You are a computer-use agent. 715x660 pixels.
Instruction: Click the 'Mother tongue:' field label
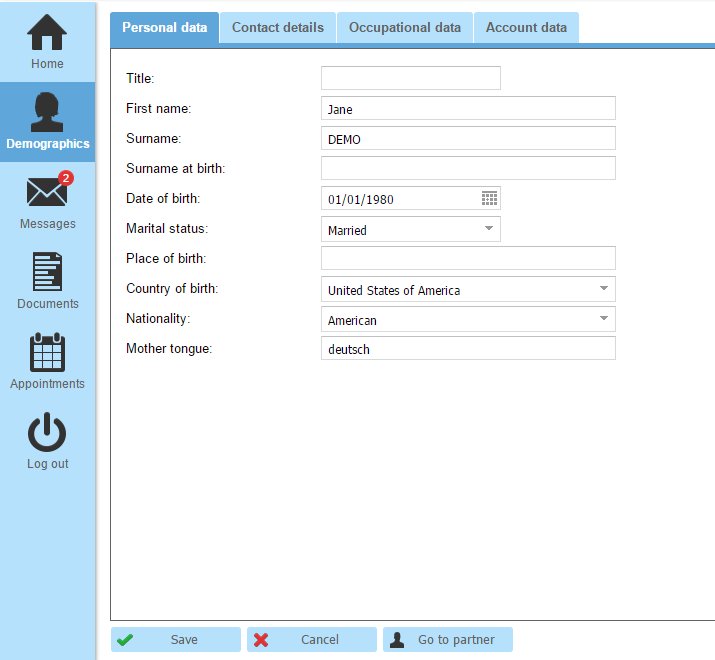pyautogui.click(x=169, y=348)
